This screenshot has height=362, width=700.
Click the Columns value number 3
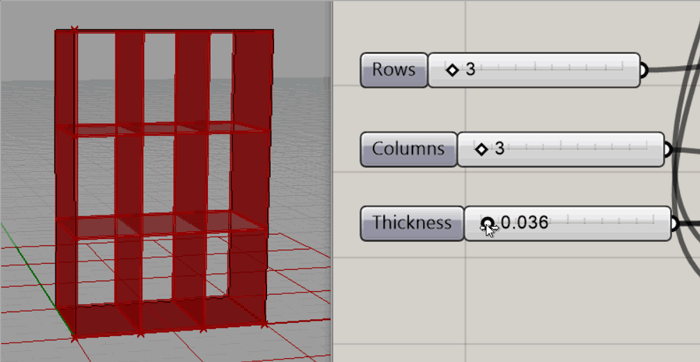point(499,149)
